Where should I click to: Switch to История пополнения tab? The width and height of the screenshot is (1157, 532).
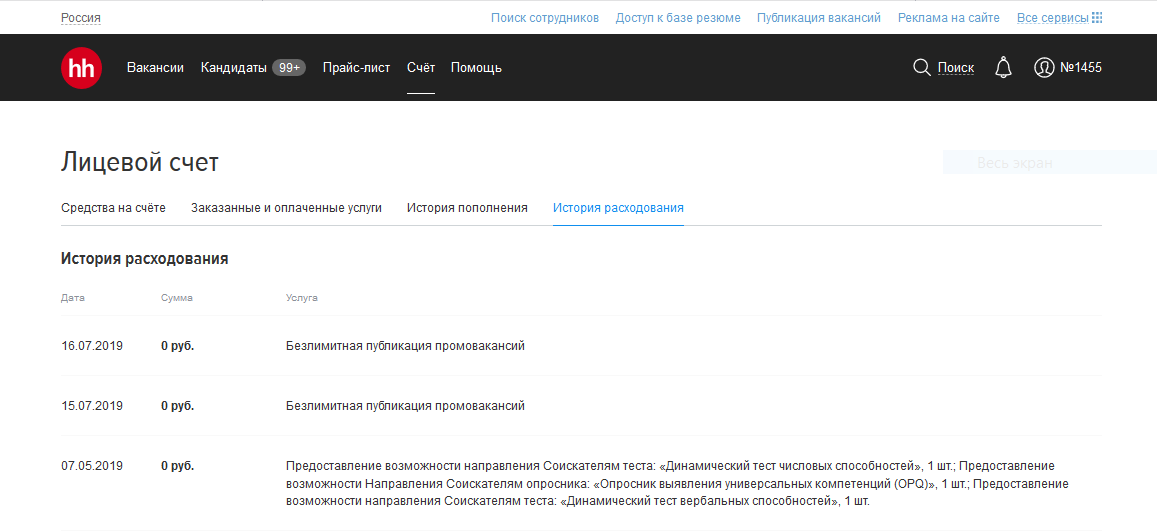tap(467, 208)
